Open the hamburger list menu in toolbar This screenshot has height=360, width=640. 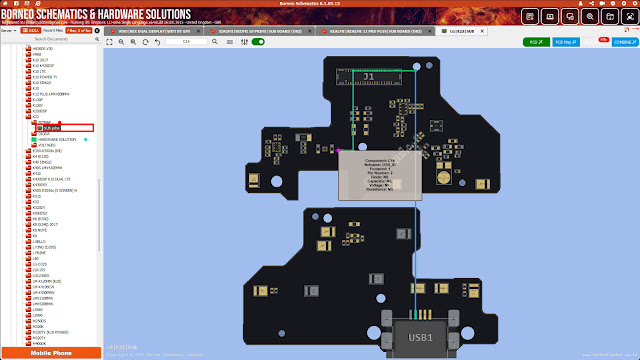[230, 42]
